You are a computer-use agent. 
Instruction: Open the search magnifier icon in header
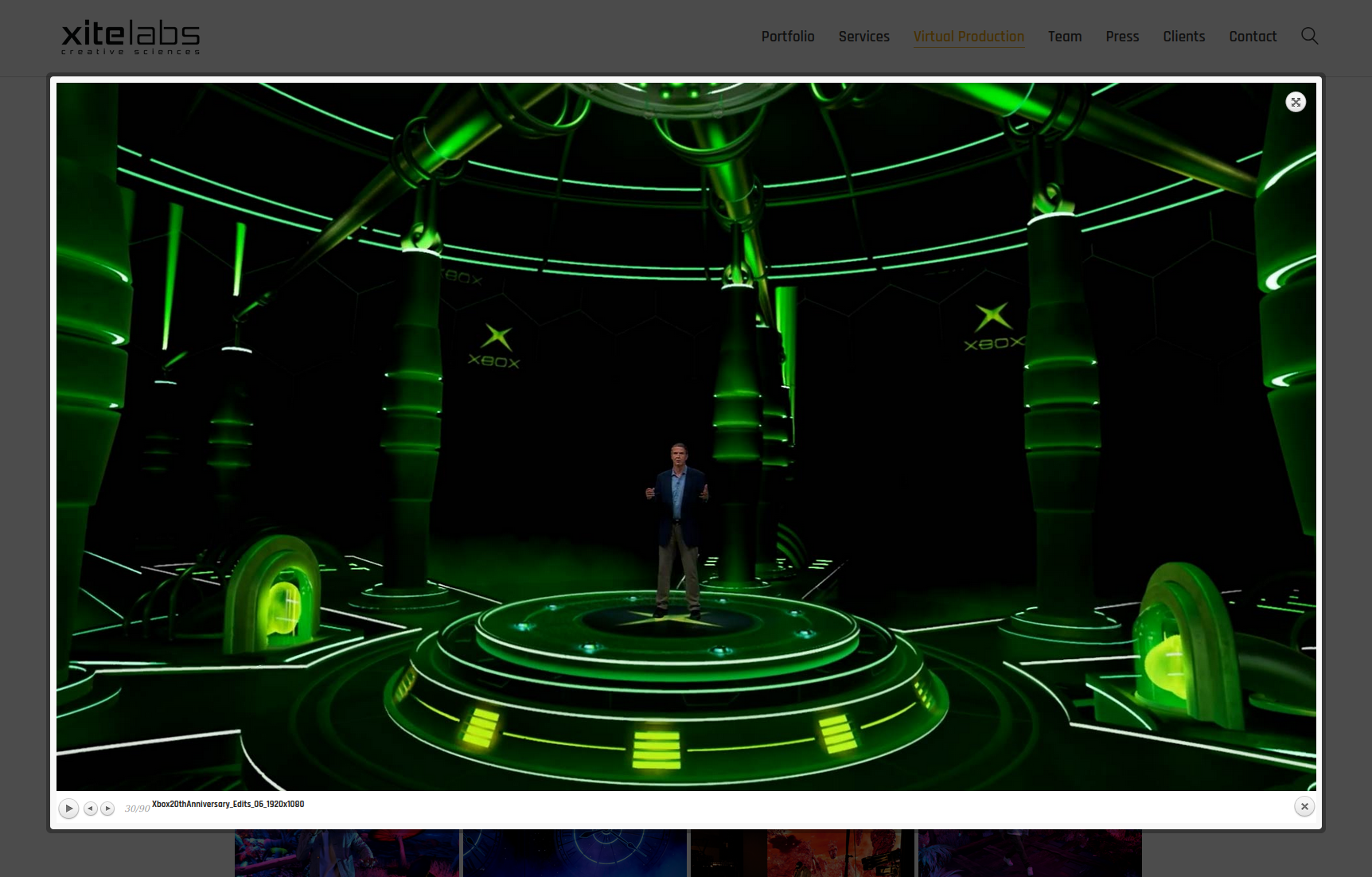[1309, 36]
